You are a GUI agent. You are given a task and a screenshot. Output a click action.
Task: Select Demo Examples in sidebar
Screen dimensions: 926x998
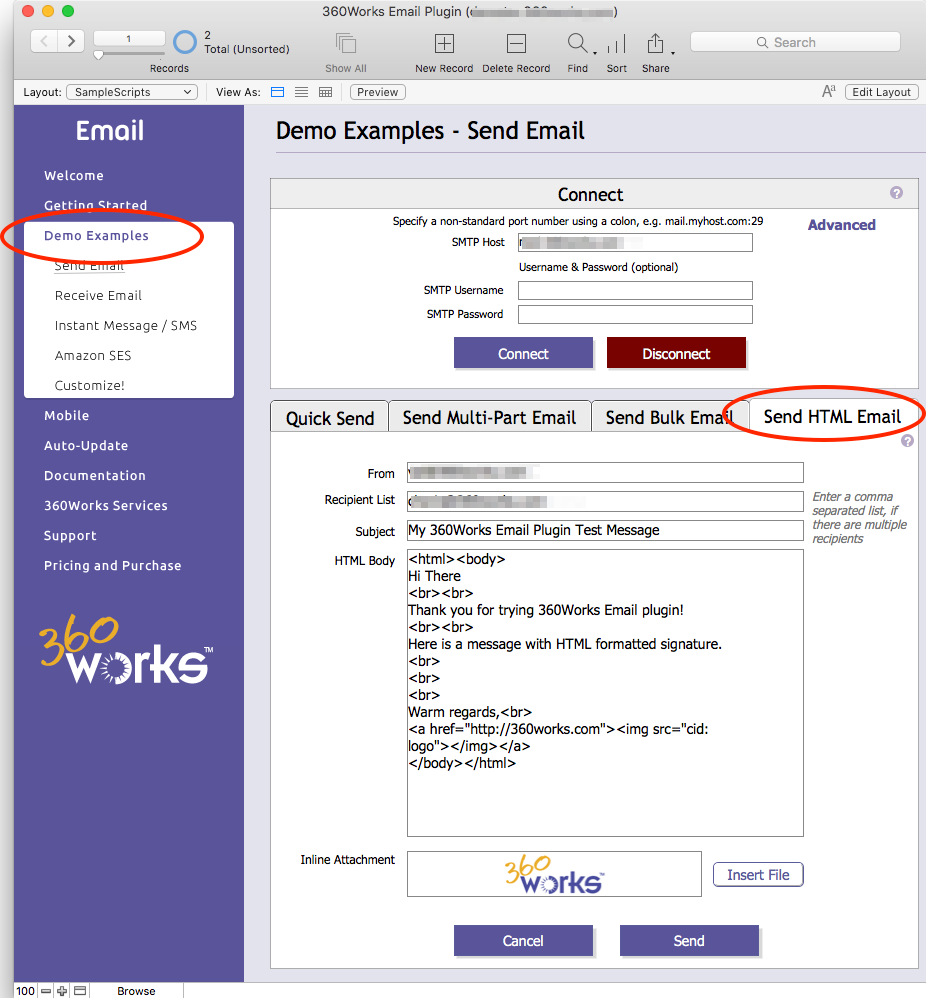[96, 235]
